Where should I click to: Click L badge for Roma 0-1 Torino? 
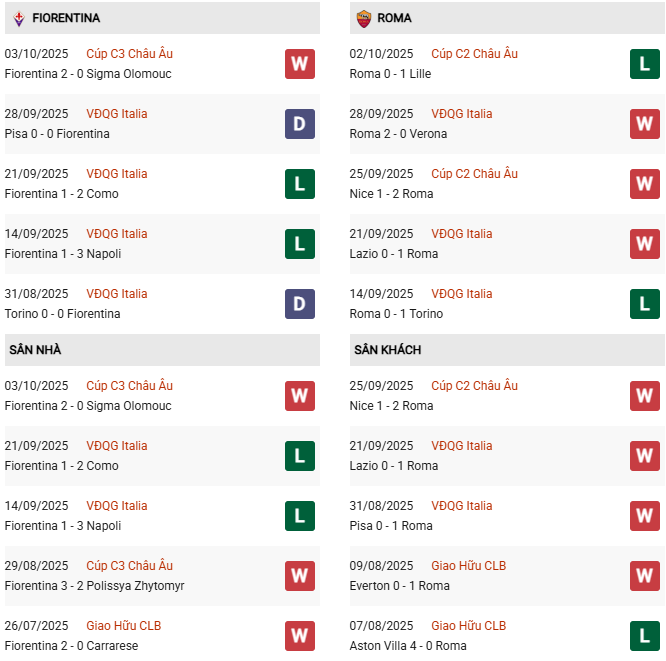point(644,304)
